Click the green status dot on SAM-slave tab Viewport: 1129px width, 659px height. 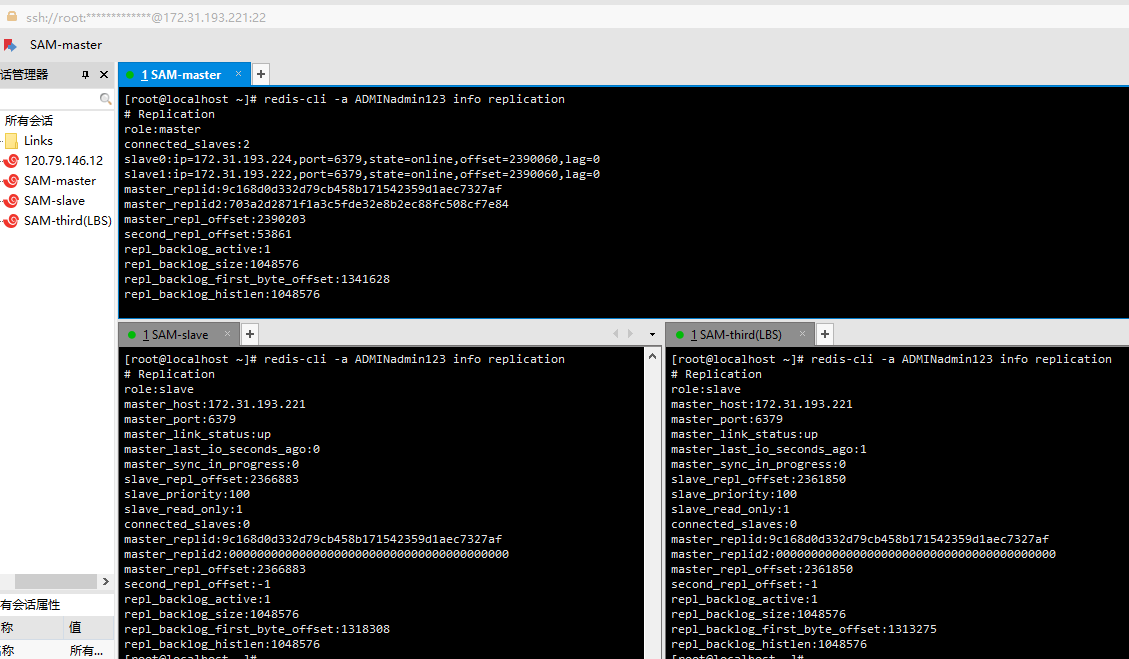click(132, 335)
